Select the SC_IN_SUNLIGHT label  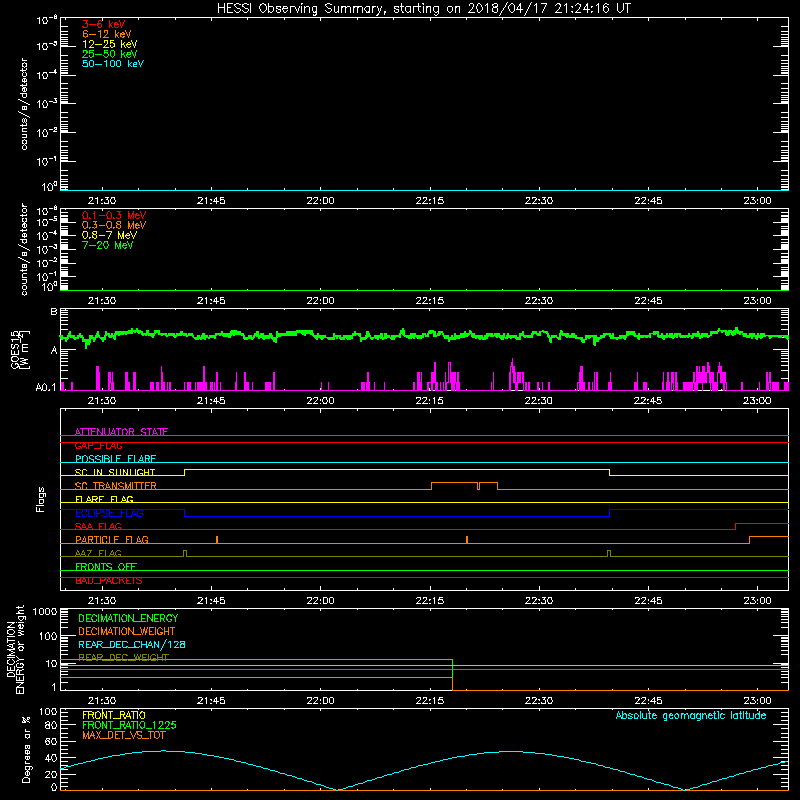point(115,472)
